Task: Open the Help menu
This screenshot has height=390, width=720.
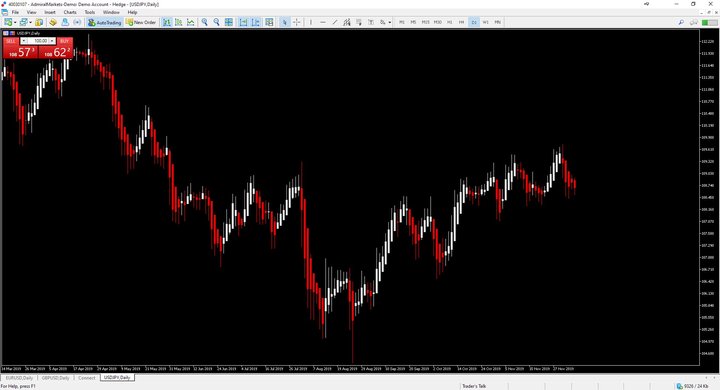Action: (132, 12)
